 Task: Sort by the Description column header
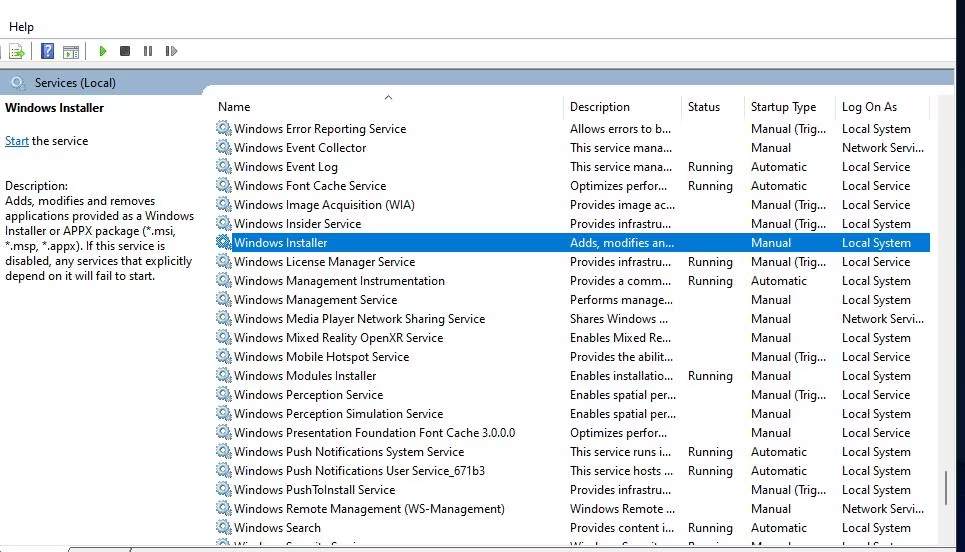pyautogui.click(x=599, y=107)
